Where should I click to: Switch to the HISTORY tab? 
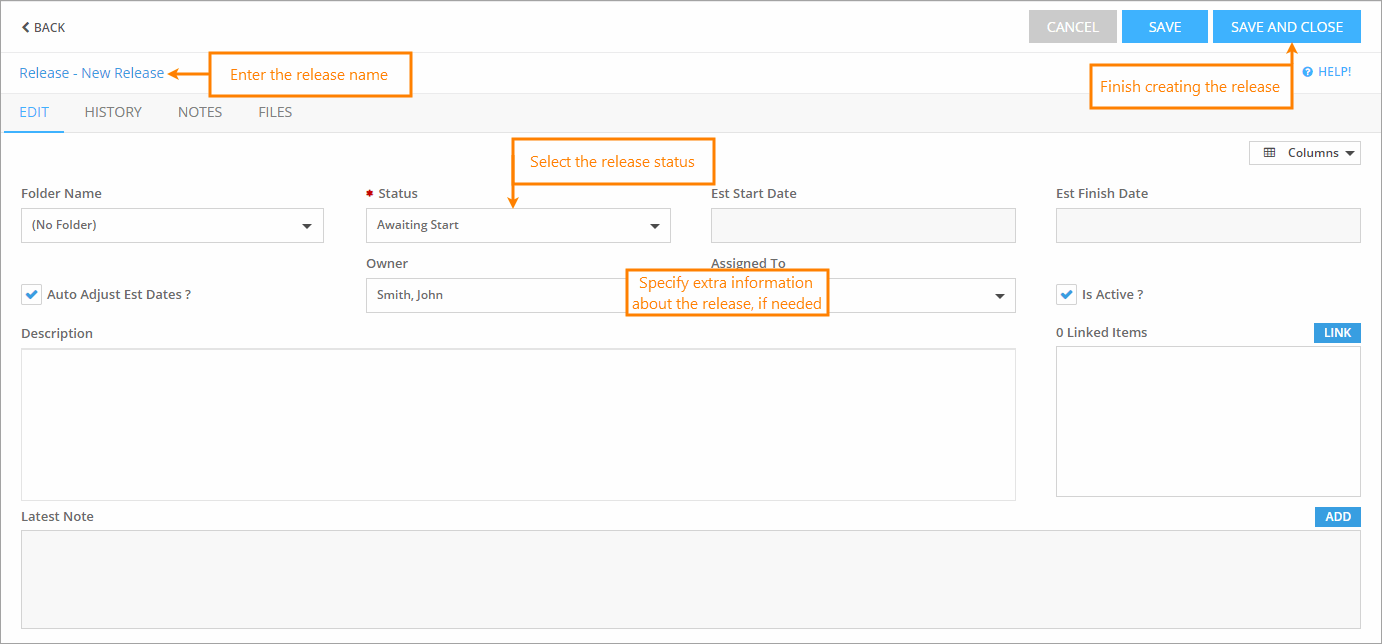[112, 112]
